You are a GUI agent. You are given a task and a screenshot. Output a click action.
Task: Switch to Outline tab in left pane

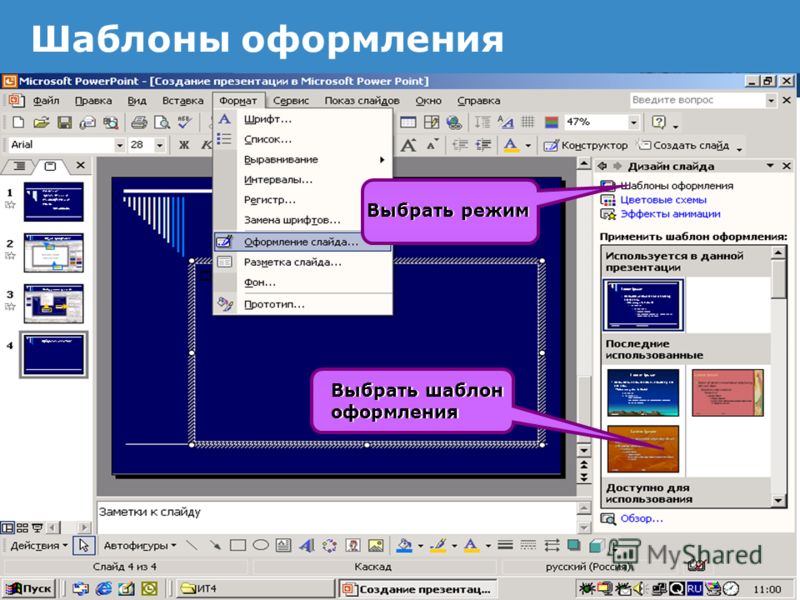pyautogui.click(x=19, y=166)
